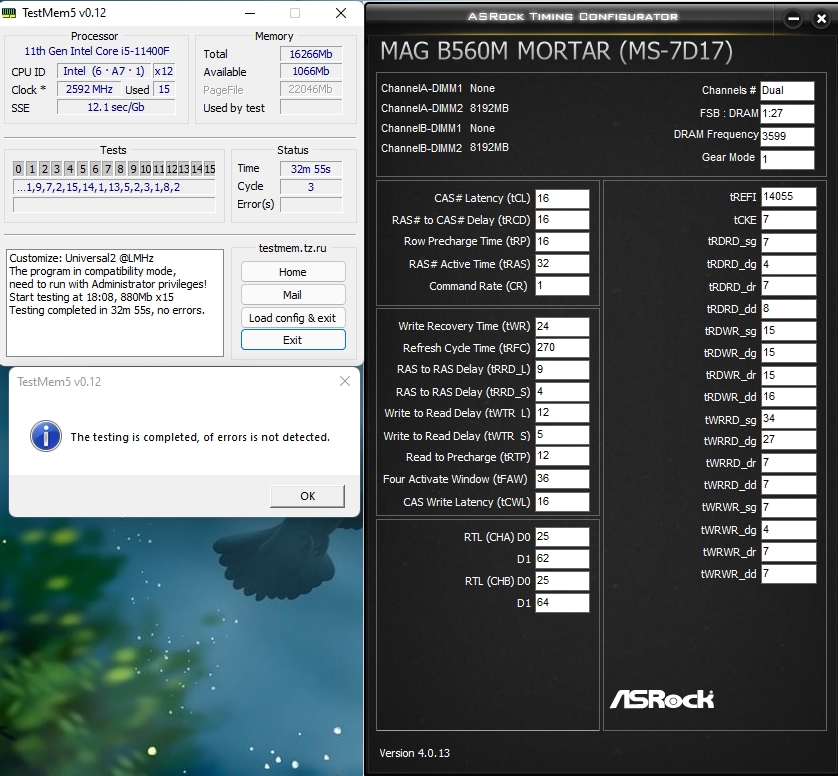Click the Available memory value 1066Mb
This screenshot has width=838, height=776.
311,72
